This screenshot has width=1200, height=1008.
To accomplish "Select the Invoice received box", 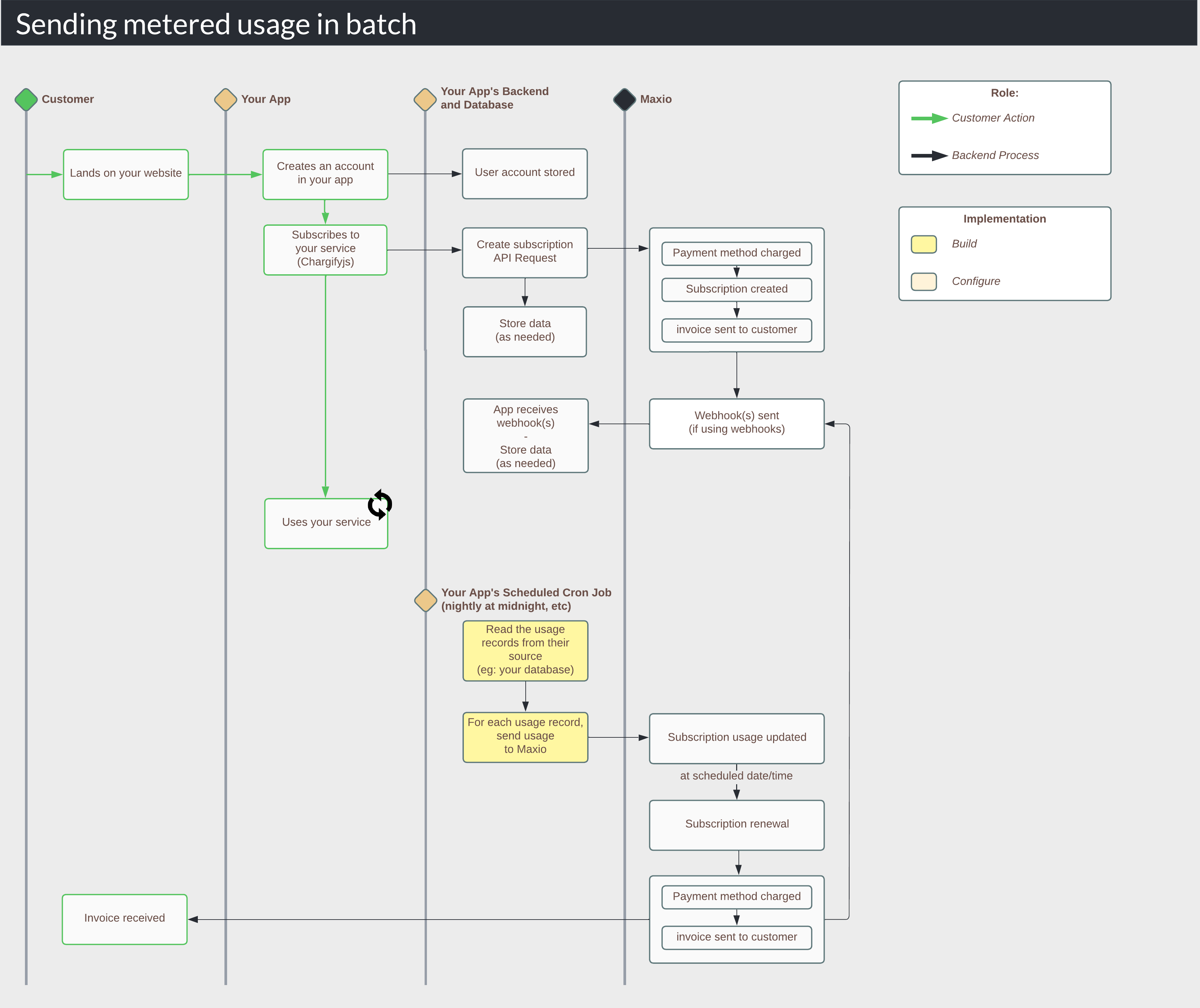I will (125, 919).
